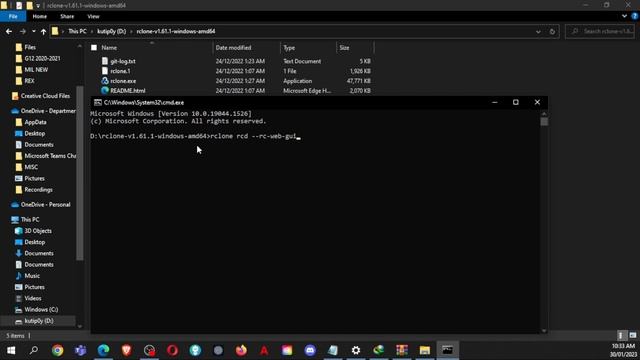
Task: Refresh the Explorer folder view
Action: 552,31
